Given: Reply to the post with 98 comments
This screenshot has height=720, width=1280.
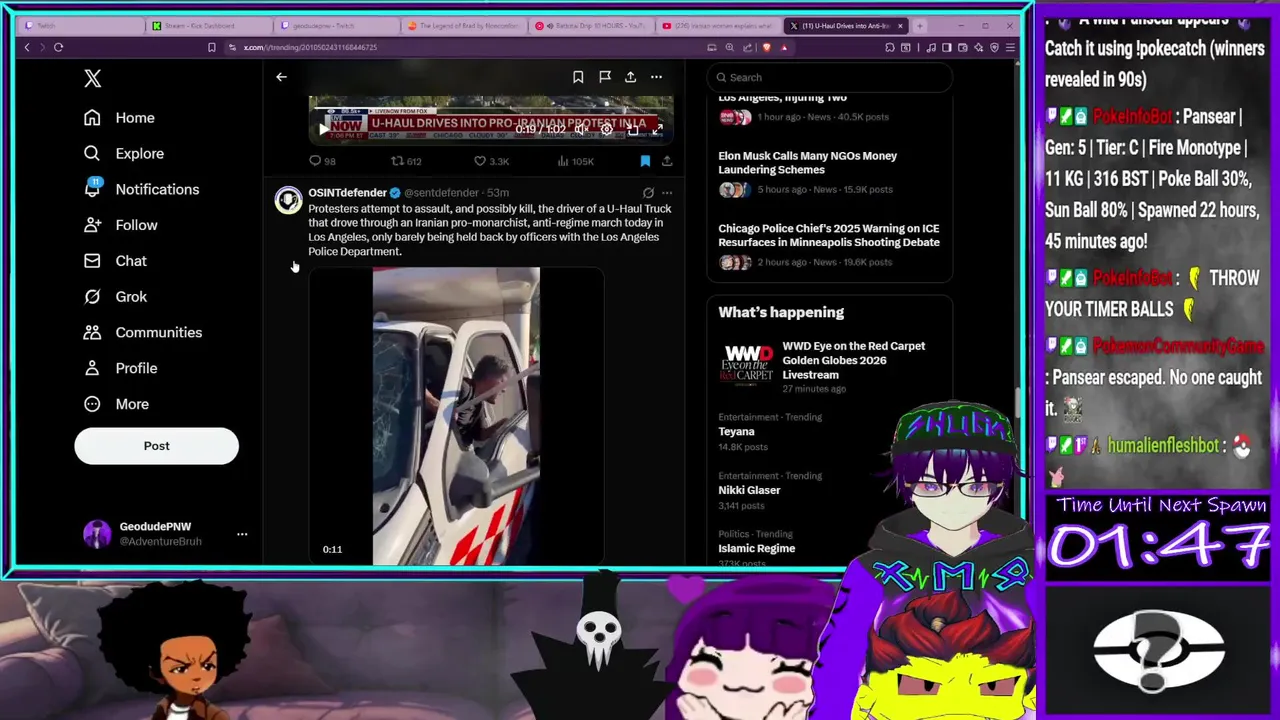Looking at the screenshot, I should tap(322, 161).
